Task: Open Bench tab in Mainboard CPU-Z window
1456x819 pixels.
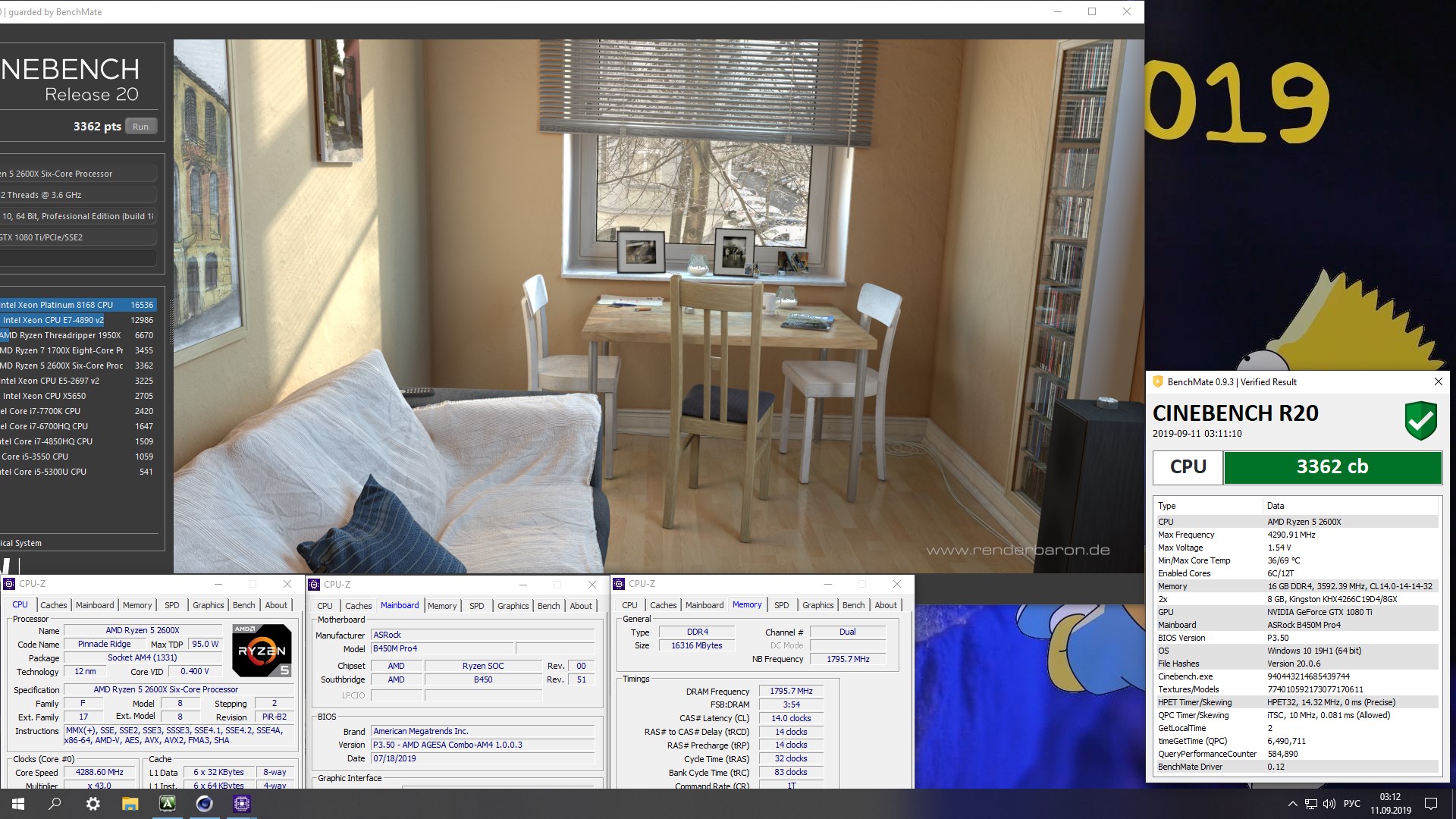Action: pos(548,606)
